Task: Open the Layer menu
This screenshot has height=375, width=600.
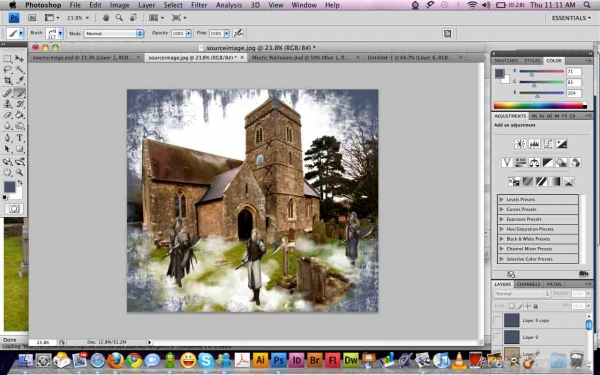Action: pyautogui.click(x=147, y=5)
